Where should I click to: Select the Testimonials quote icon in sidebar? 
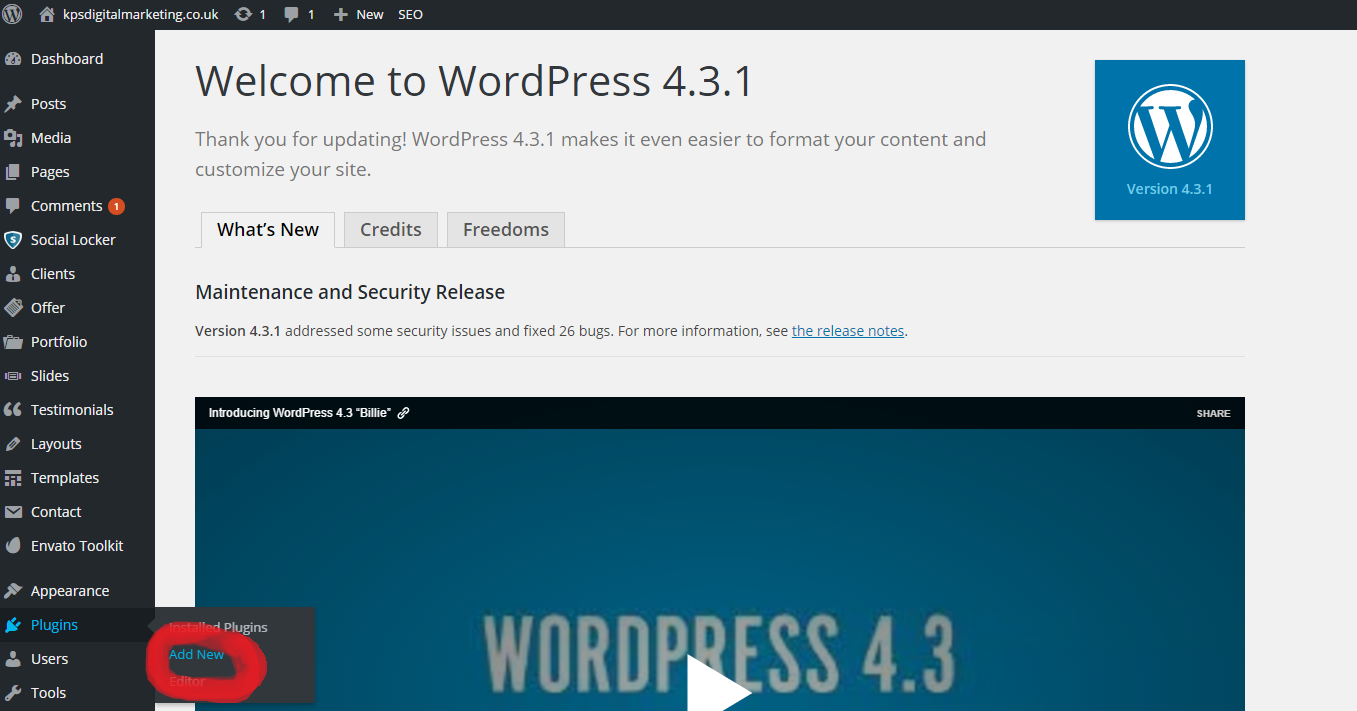13,410
